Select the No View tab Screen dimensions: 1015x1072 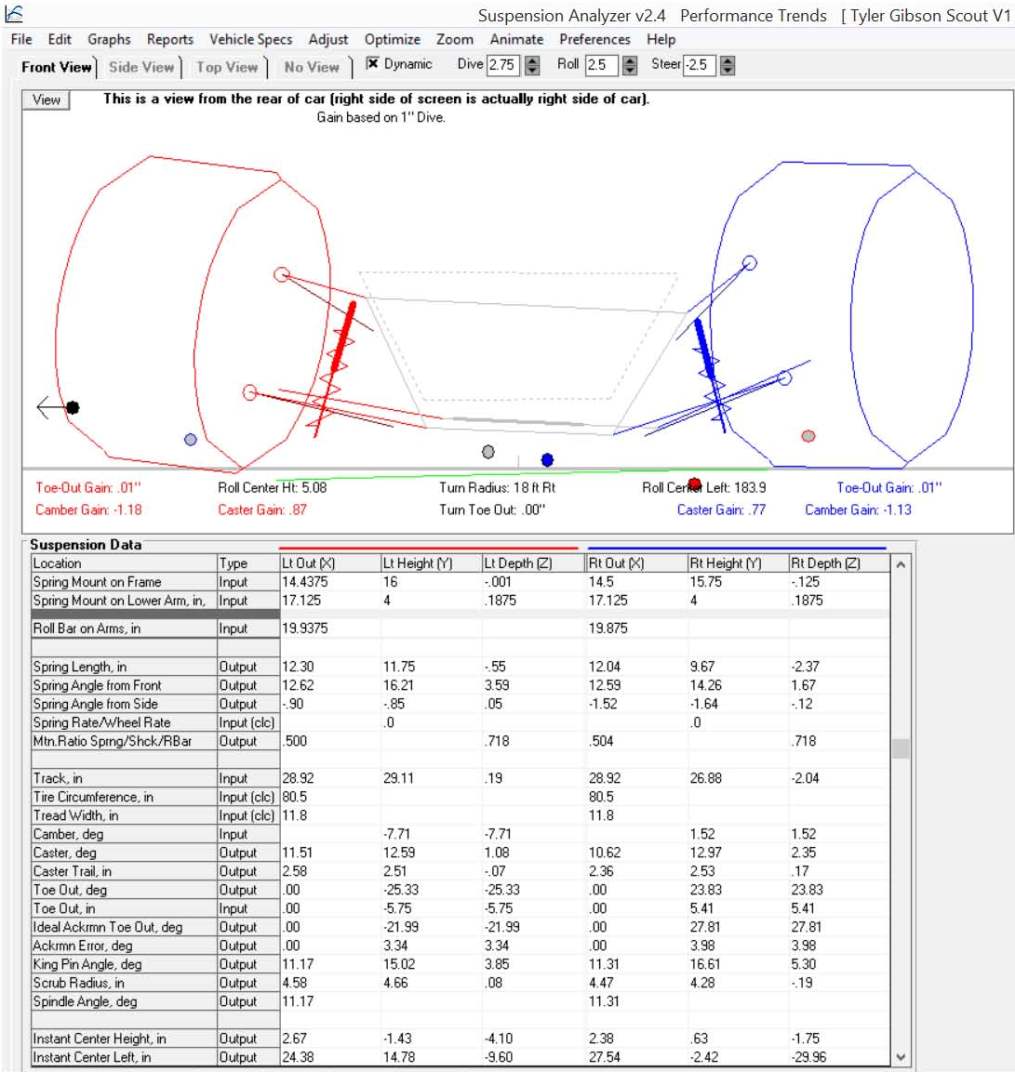312,67
